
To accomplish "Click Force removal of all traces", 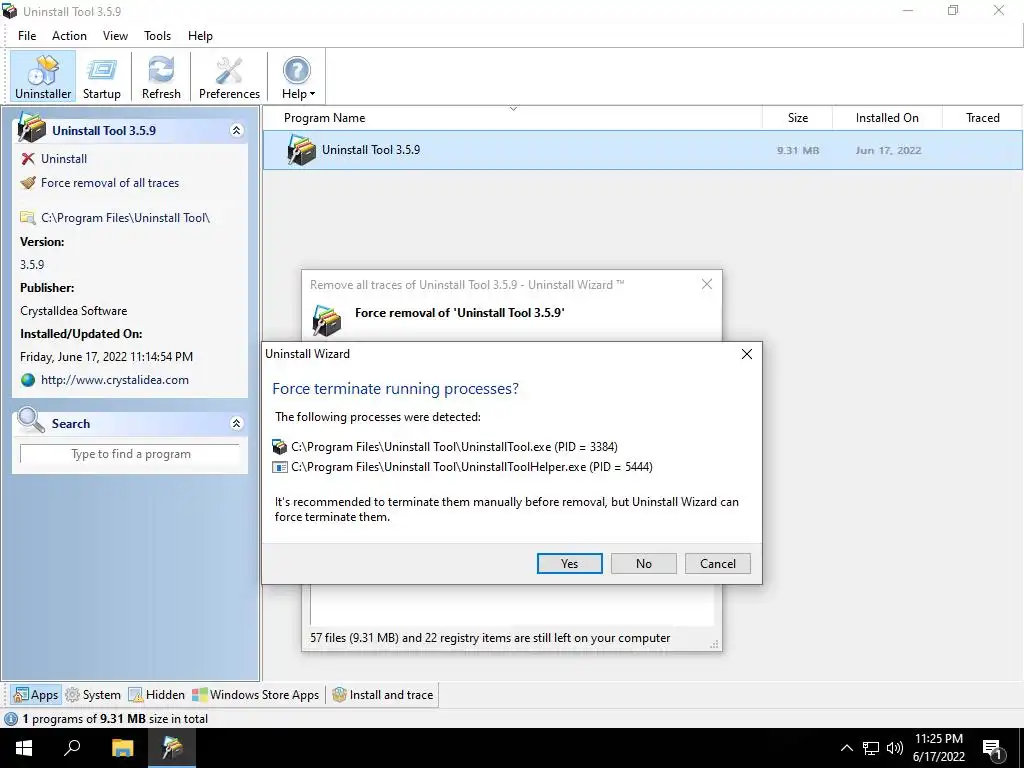I will [x=100, y=183].
